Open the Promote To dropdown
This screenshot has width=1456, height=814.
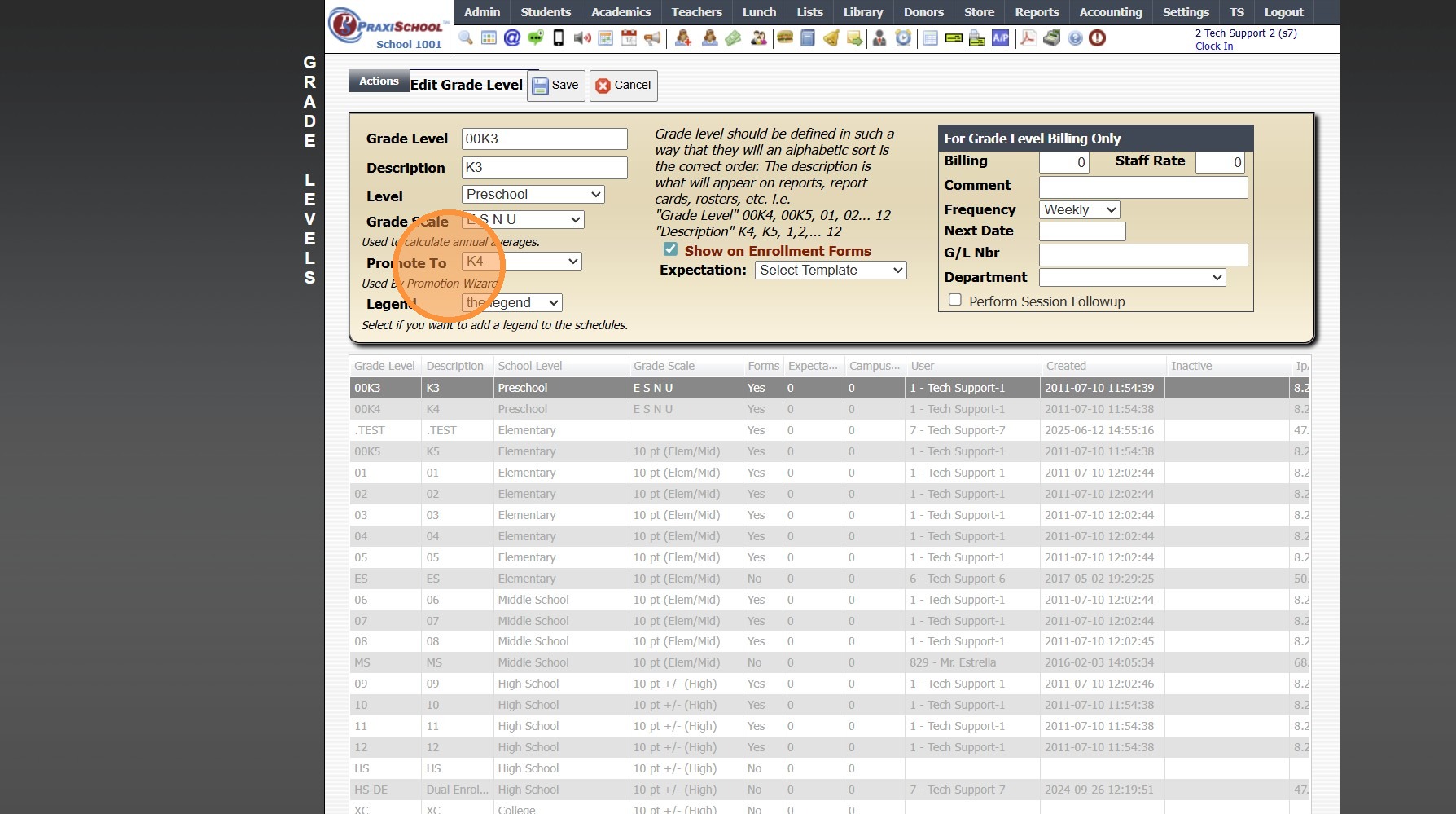[521, 261]
